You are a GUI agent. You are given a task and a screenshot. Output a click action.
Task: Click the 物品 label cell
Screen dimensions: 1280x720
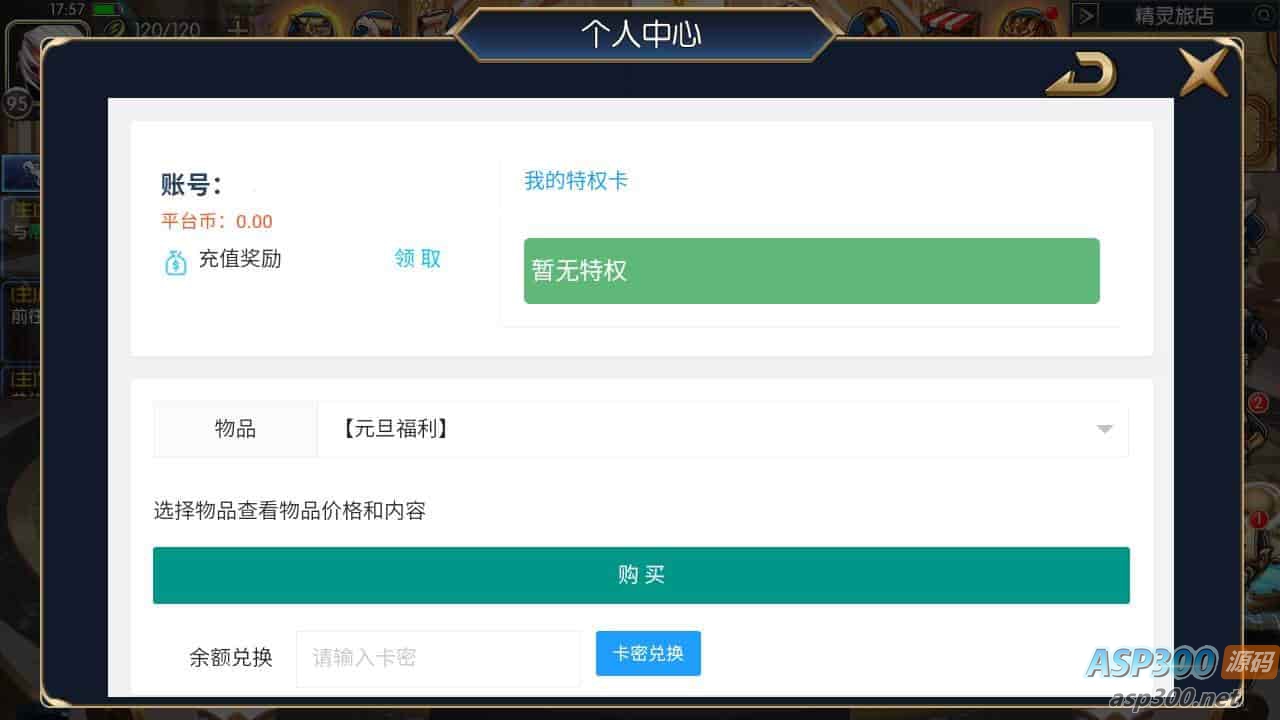click(x=235, y=429)
